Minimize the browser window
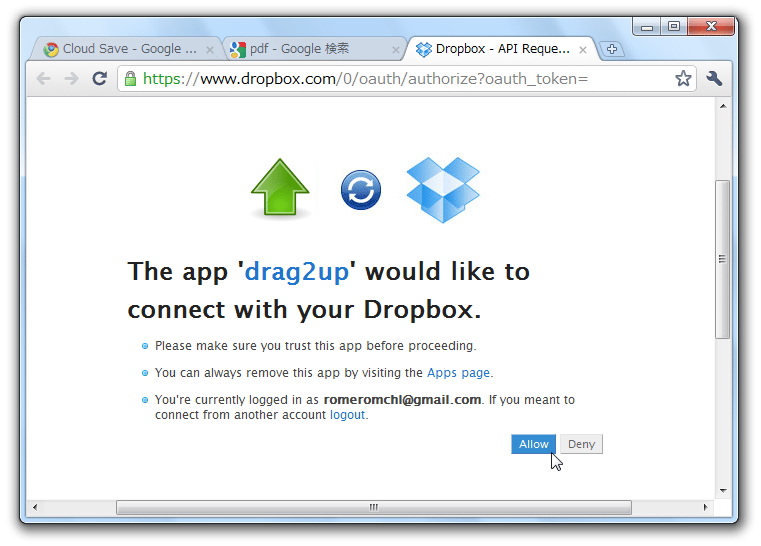 [646, 27]
